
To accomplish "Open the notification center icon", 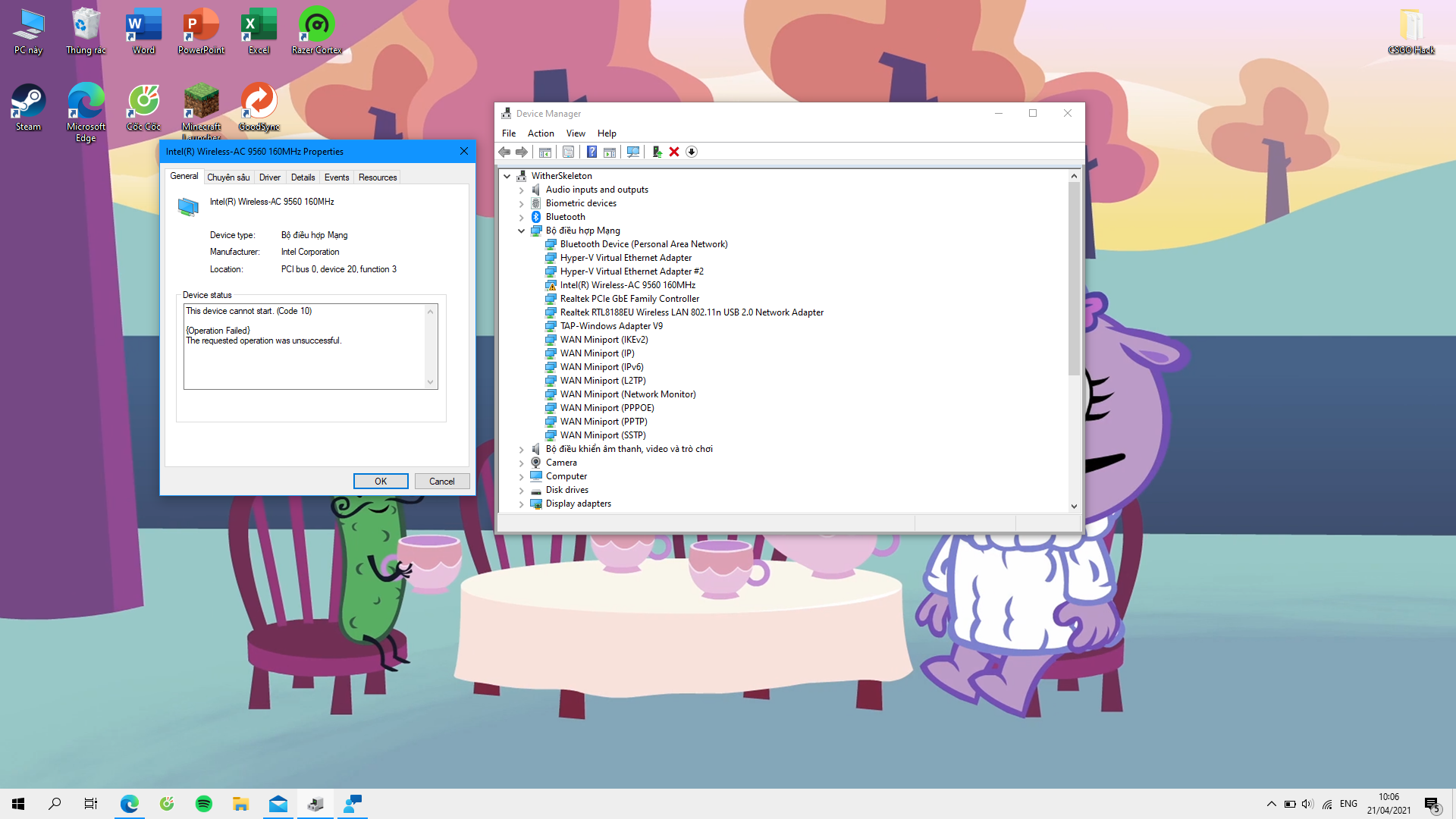I will click(x=1432, y=805).
